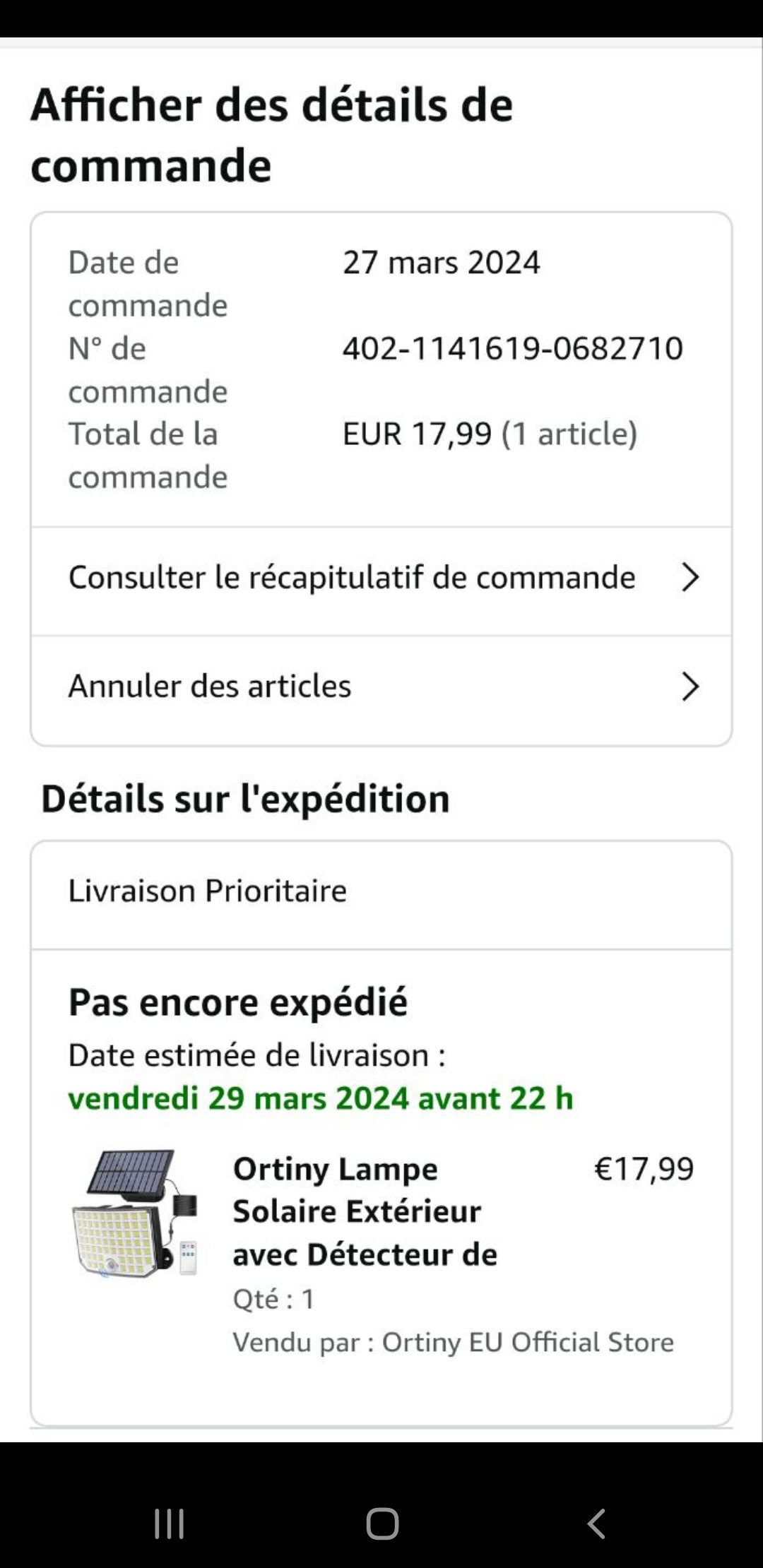Tap the solar lamp product thumbnail
The image size is (763, 1568).
tap(135, 1213)
